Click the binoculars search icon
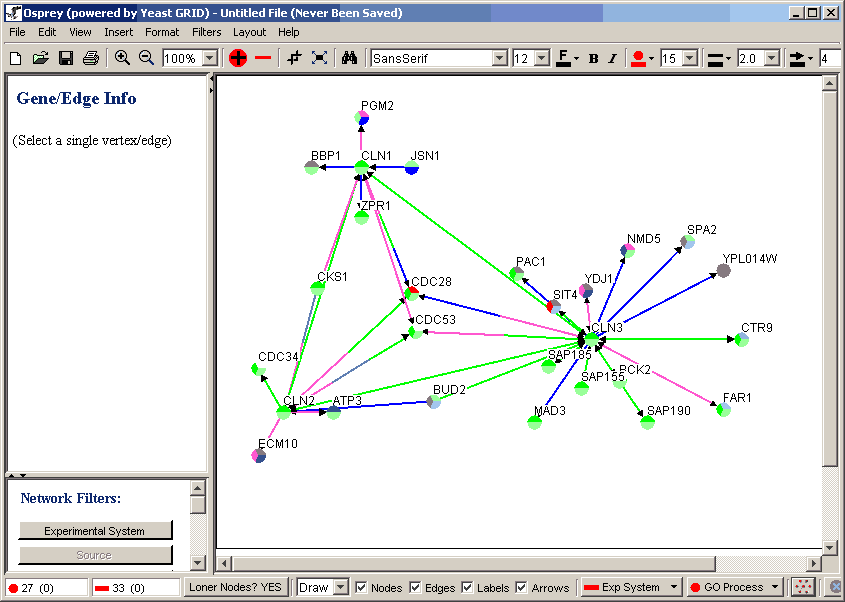The height and width of the screenshot is (602, 845). (x=349, y=58)
